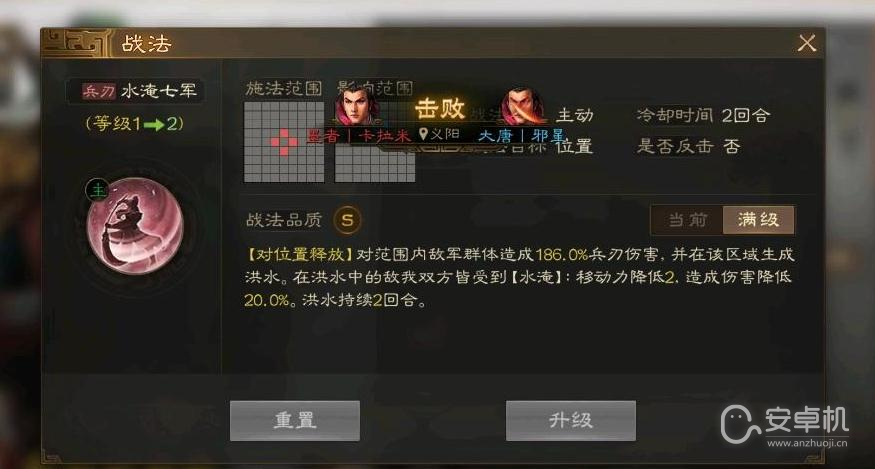Viewport: 875px width, 469px height.
Task: Tap the S quality rank badge
Action: pos(347,219)
